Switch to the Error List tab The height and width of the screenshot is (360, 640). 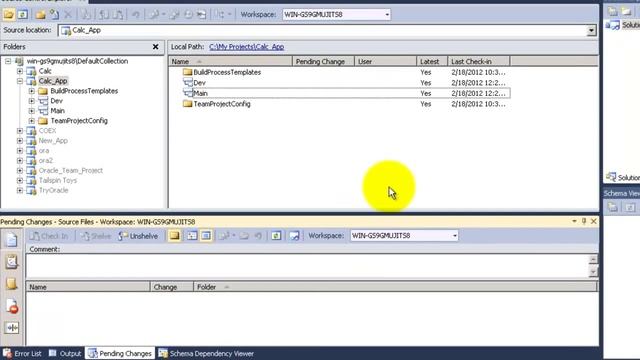(22, 353)
